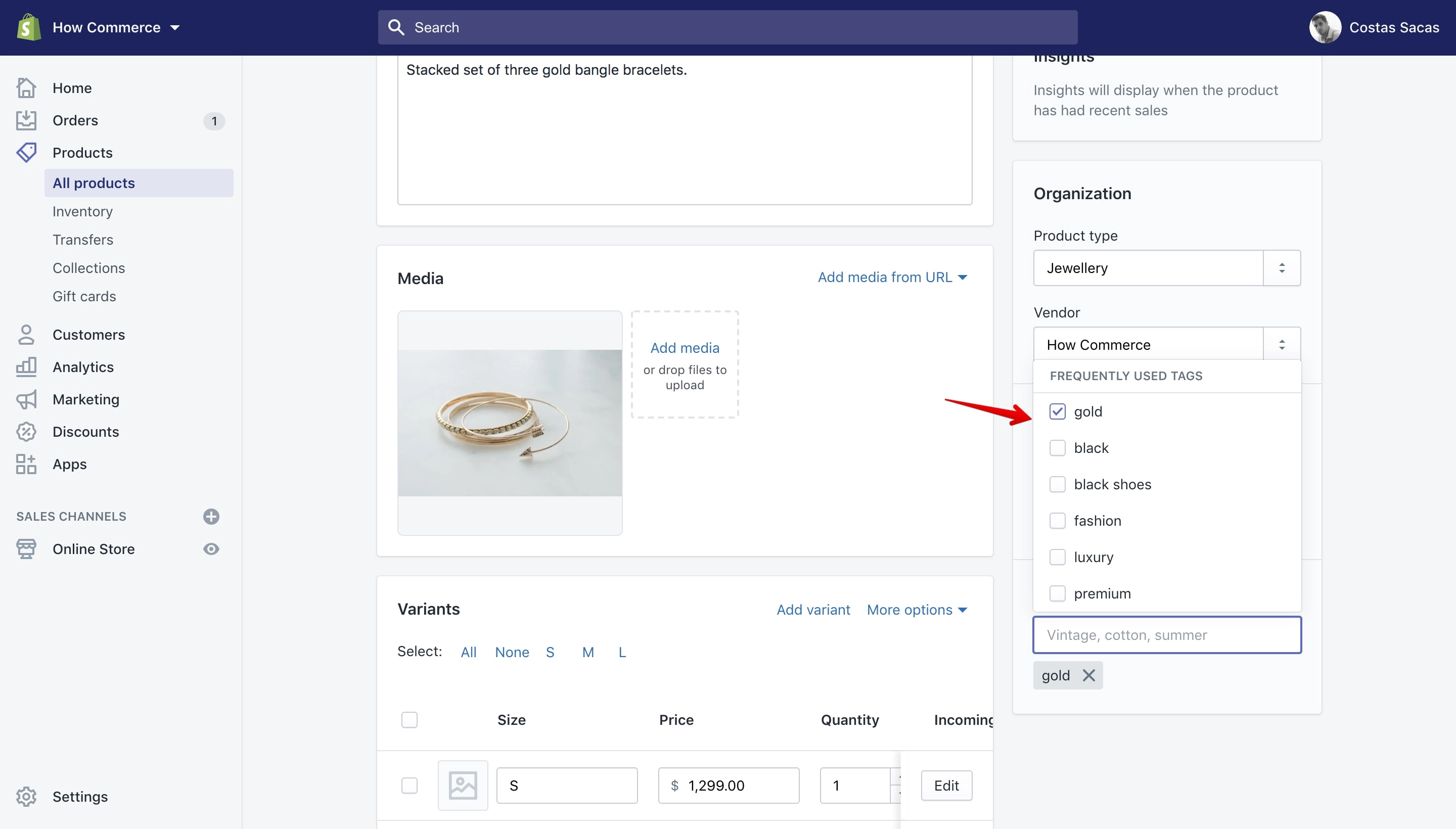Open Collections submenu item
This screenshot has width=1456, height=829.
pyautogui.click(x=89, y=267)
